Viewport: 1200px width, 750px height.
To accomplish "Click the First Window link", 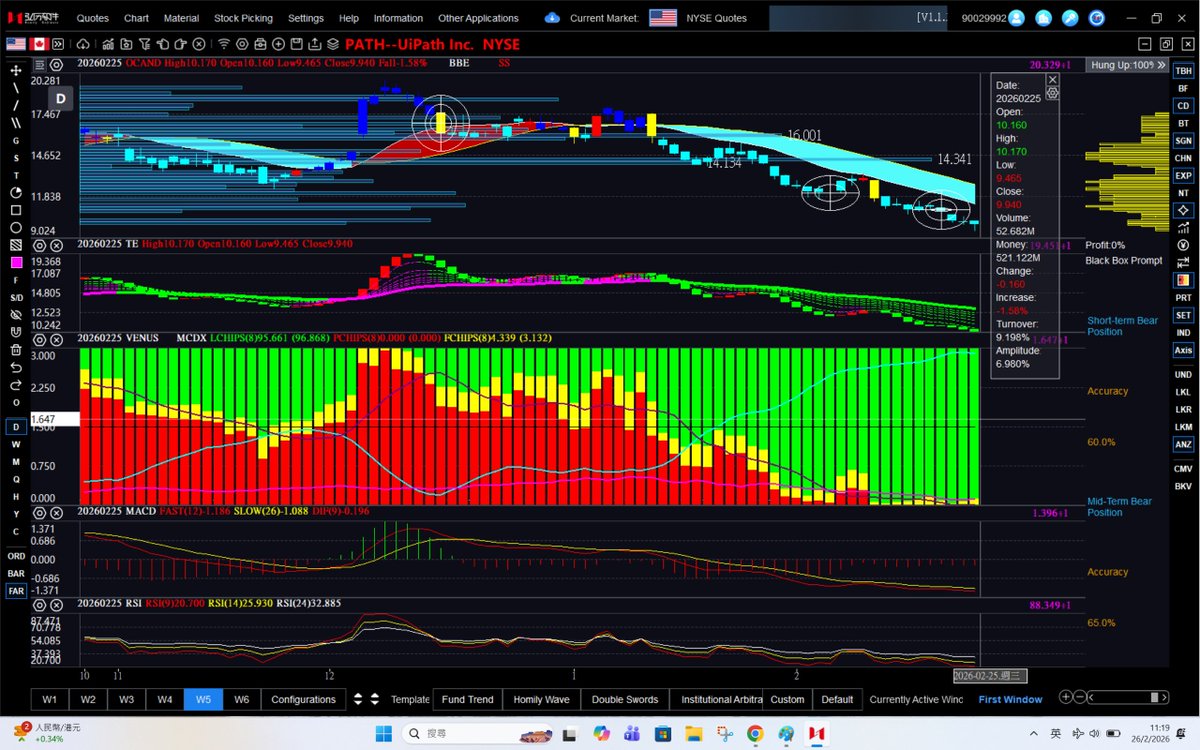I will pyautogui.click(x=1010, y=699).
